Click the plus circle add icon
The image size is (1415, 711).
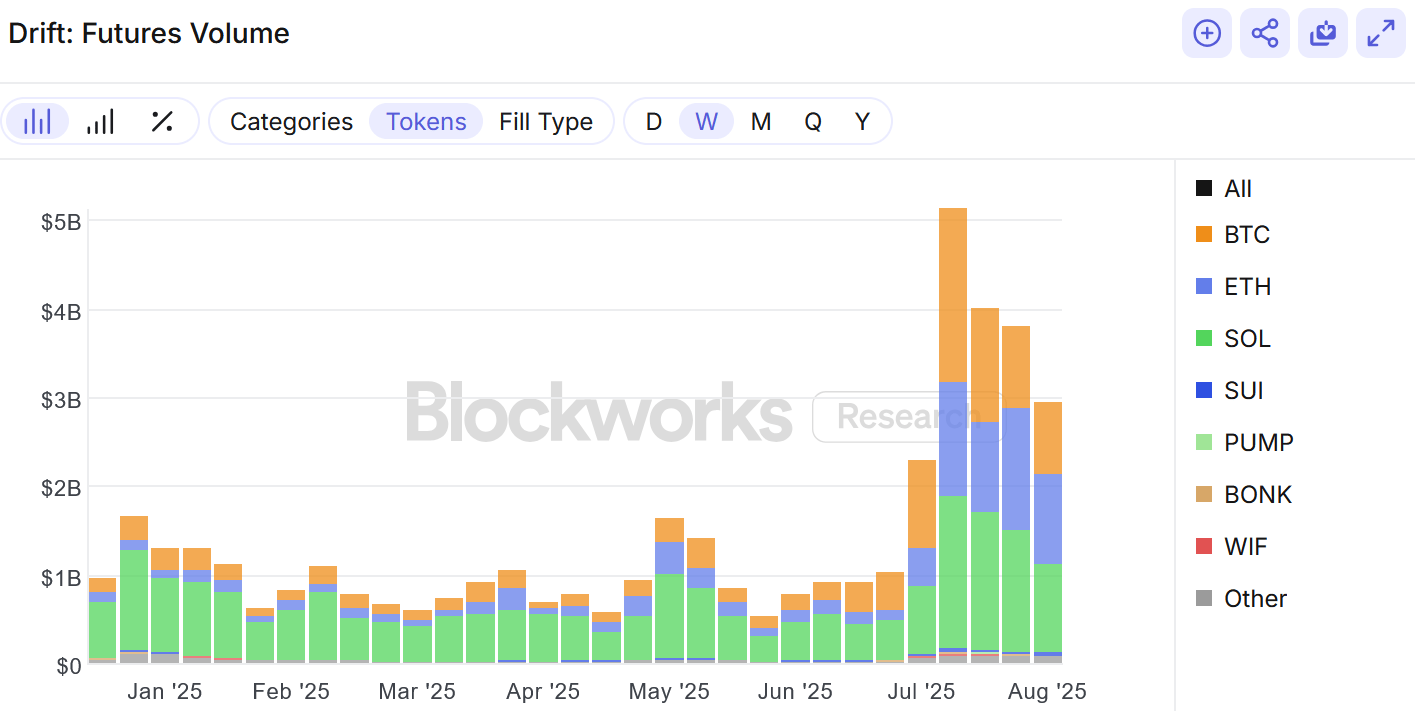(1207, 33)
